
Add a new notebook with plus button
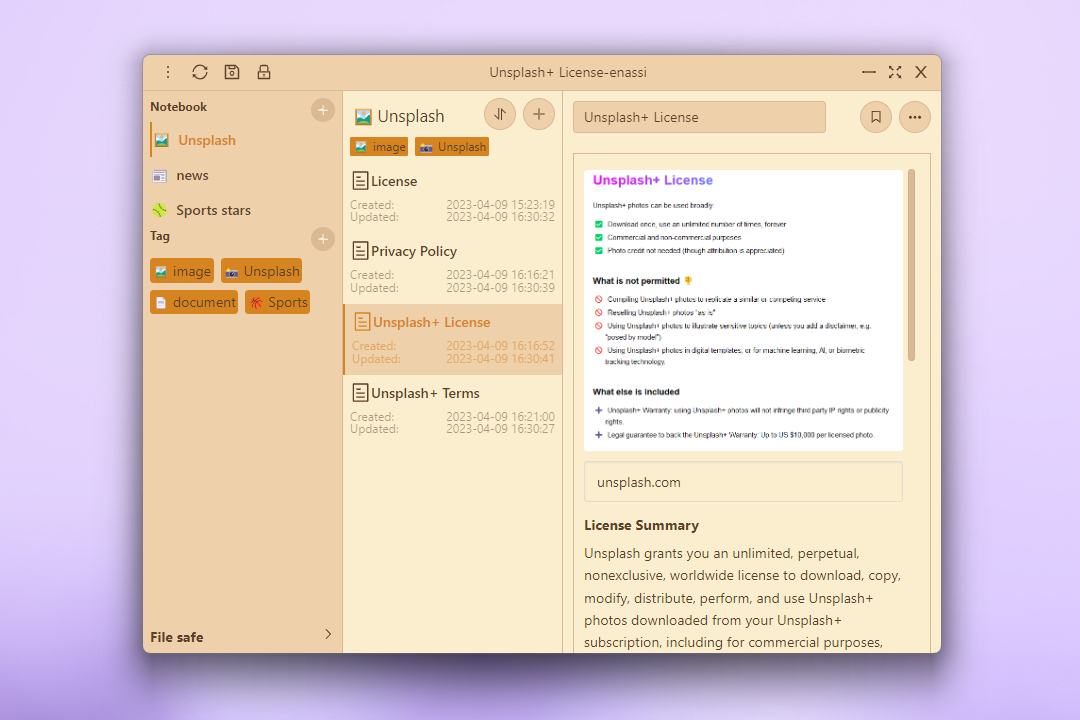click(x=322, y=110)
